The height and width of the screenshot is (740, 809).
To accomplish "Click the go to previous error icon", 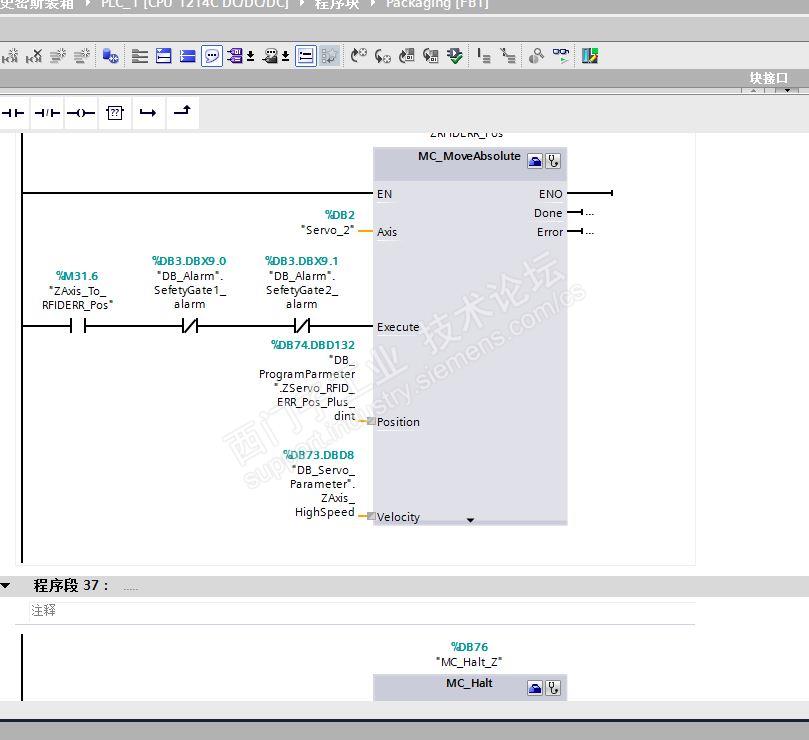I will tap(382, 55).
